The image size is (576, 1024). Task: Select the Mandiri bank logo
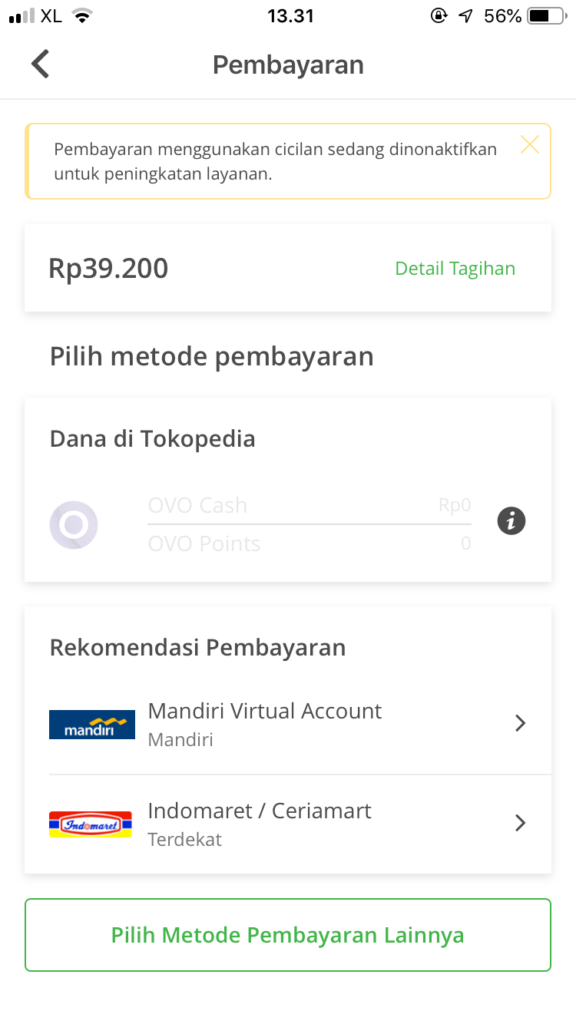tap(92, 723)
